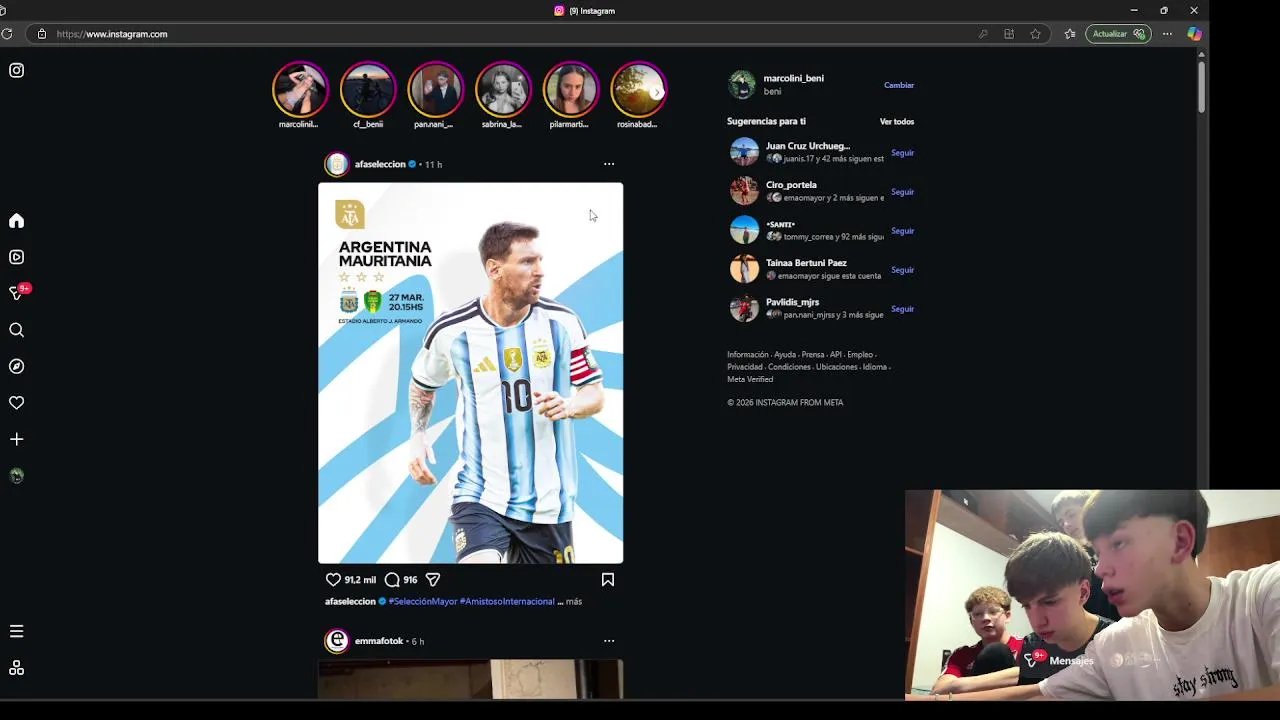Click afaseleccion post avatar
Image resolution: width=1280 pixels, height=720 pixels.
click(x=337, y=164)
